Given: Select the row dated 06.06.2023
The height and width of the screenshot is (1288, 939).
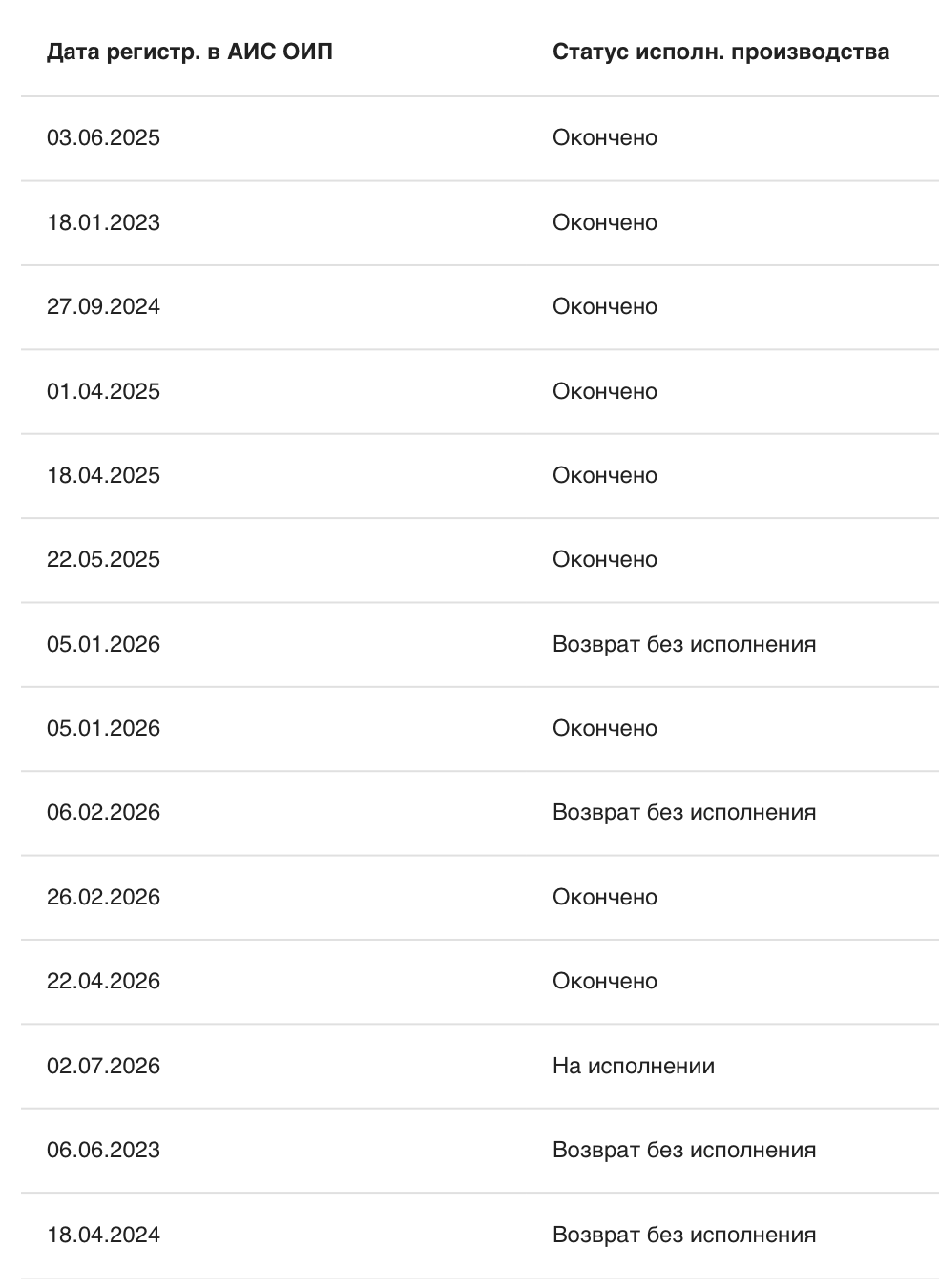Looking at the screenshot, I should [x=480, y=1151].
